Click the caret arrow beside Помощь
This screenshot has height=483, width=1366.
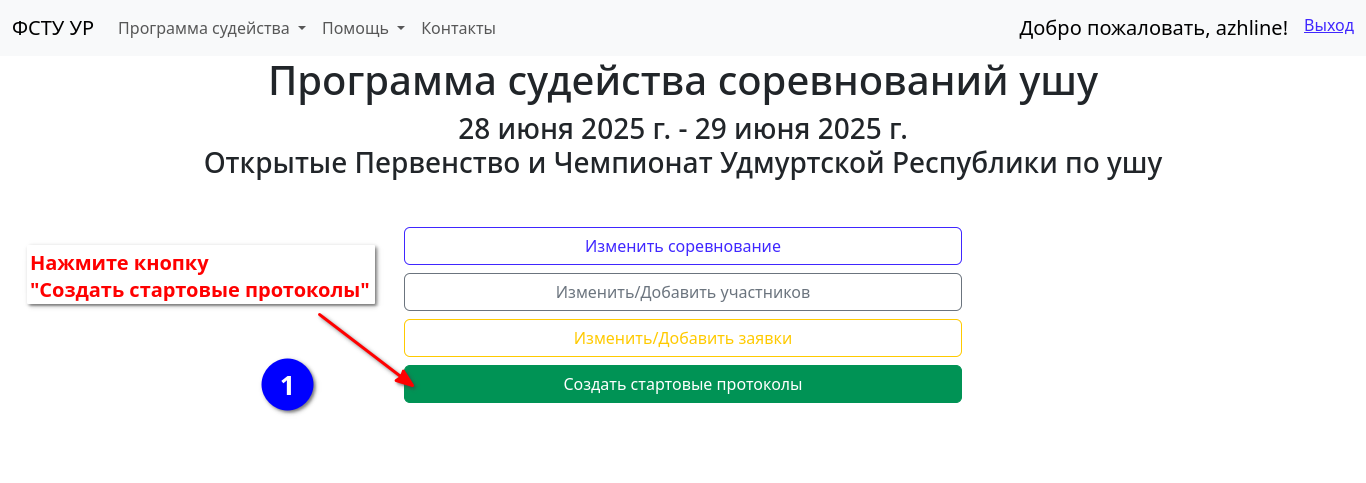(x=401, y=29)
